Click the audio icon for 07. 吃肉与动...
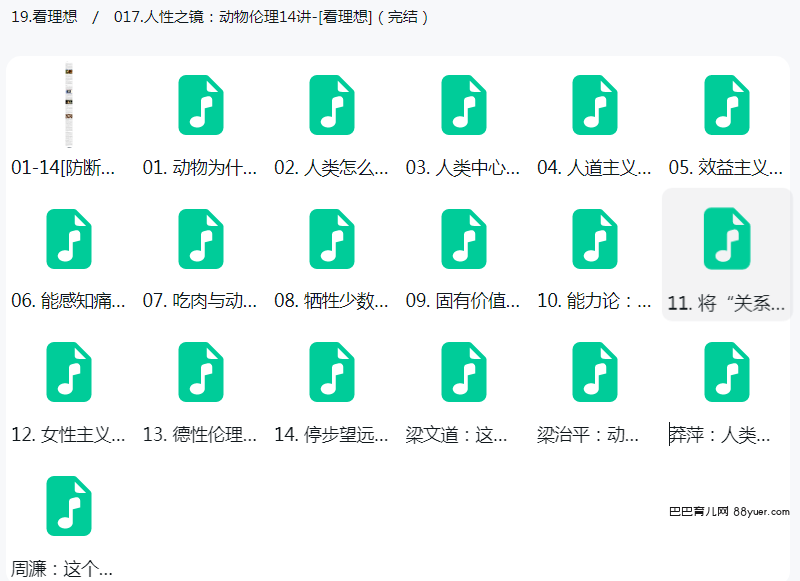This screenshot has width=800, height=581. [201, 239]
